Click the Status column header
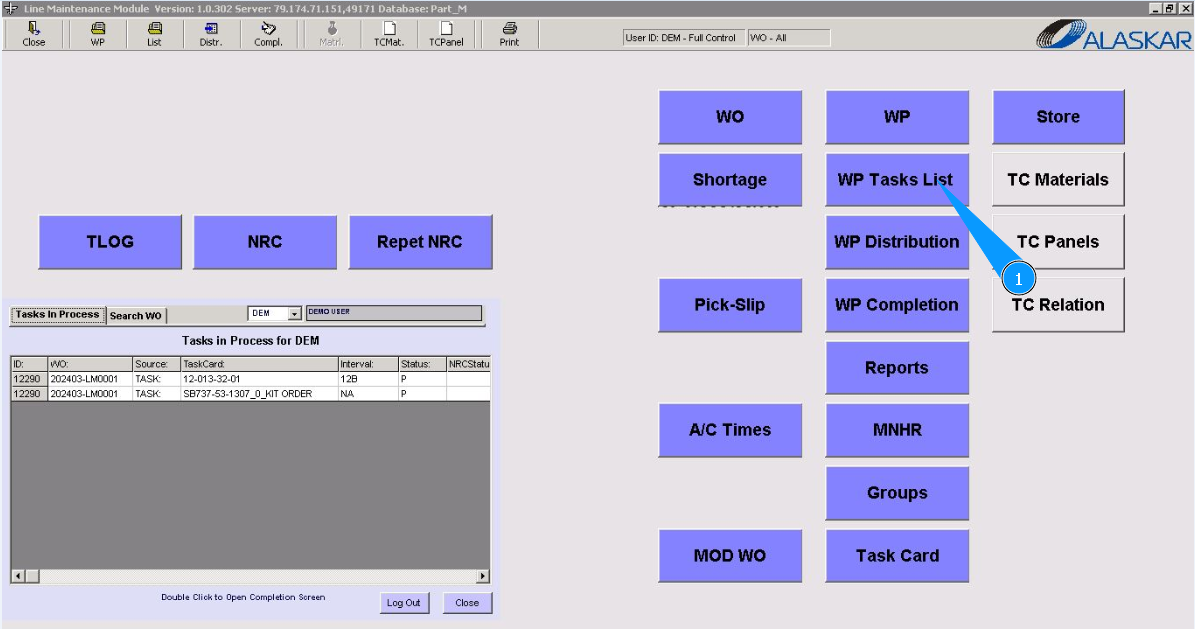The width and height of the screenshot is (1195, 634). point(422,364)
